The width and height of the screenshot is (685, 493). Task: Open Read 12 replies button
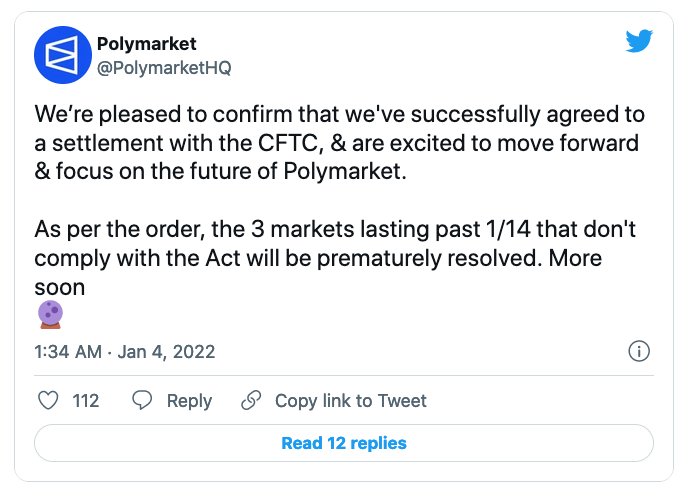tap(344, 443)
